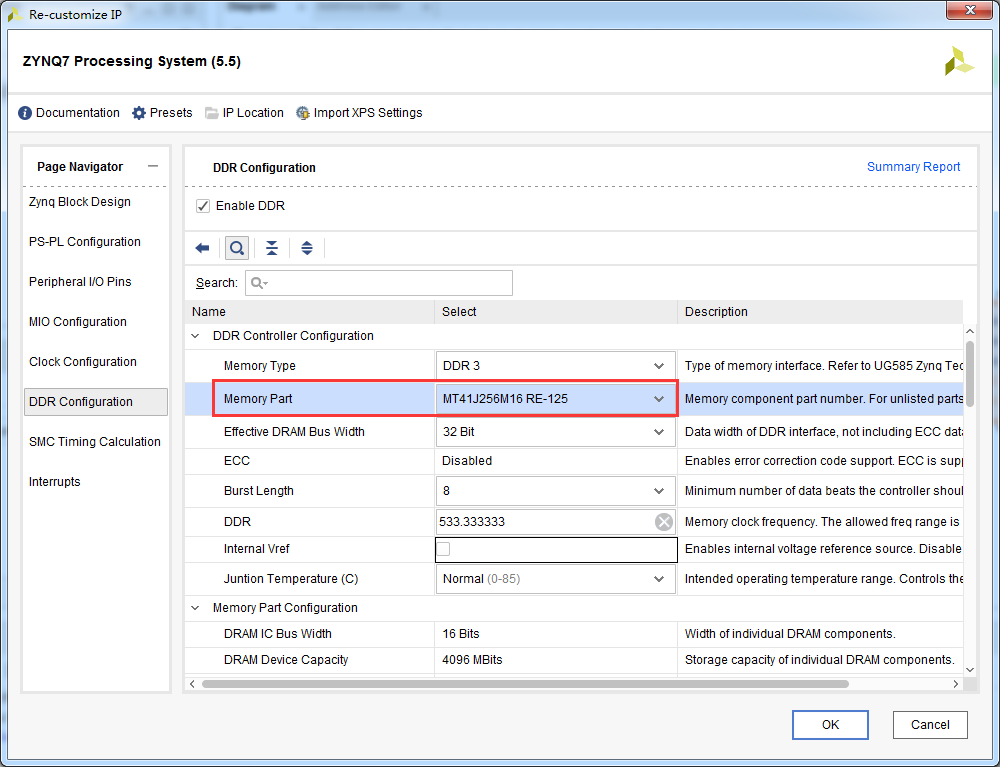This screenshot has height=767, width=1000.
Task: Go to Zynq Block Design page
Action: click(x=80, y=201)
